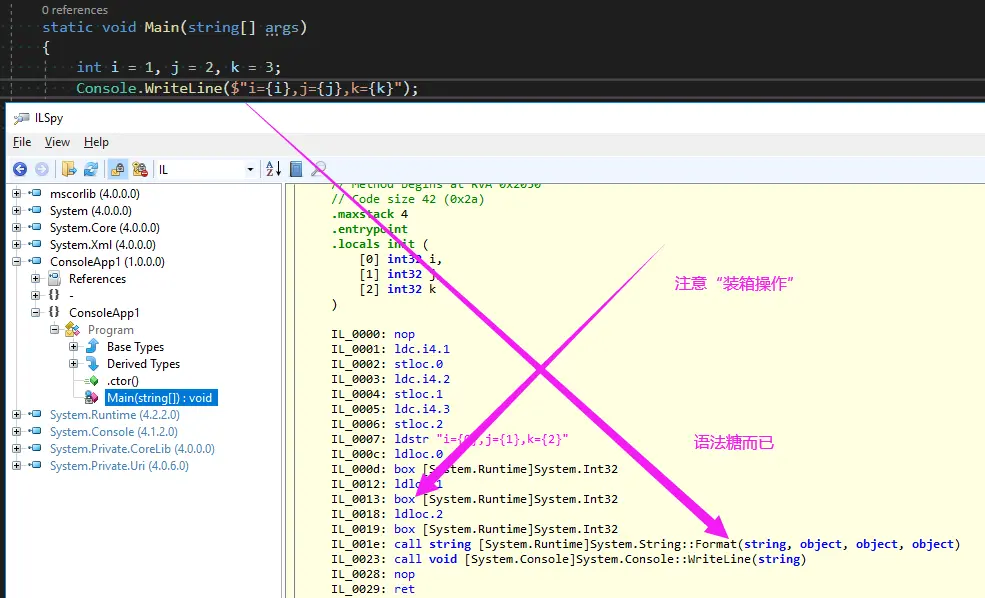Expand the System.Core (4.0.0.0) node
This screenshot has height=598, width=985.
click(x=17, y=227)
